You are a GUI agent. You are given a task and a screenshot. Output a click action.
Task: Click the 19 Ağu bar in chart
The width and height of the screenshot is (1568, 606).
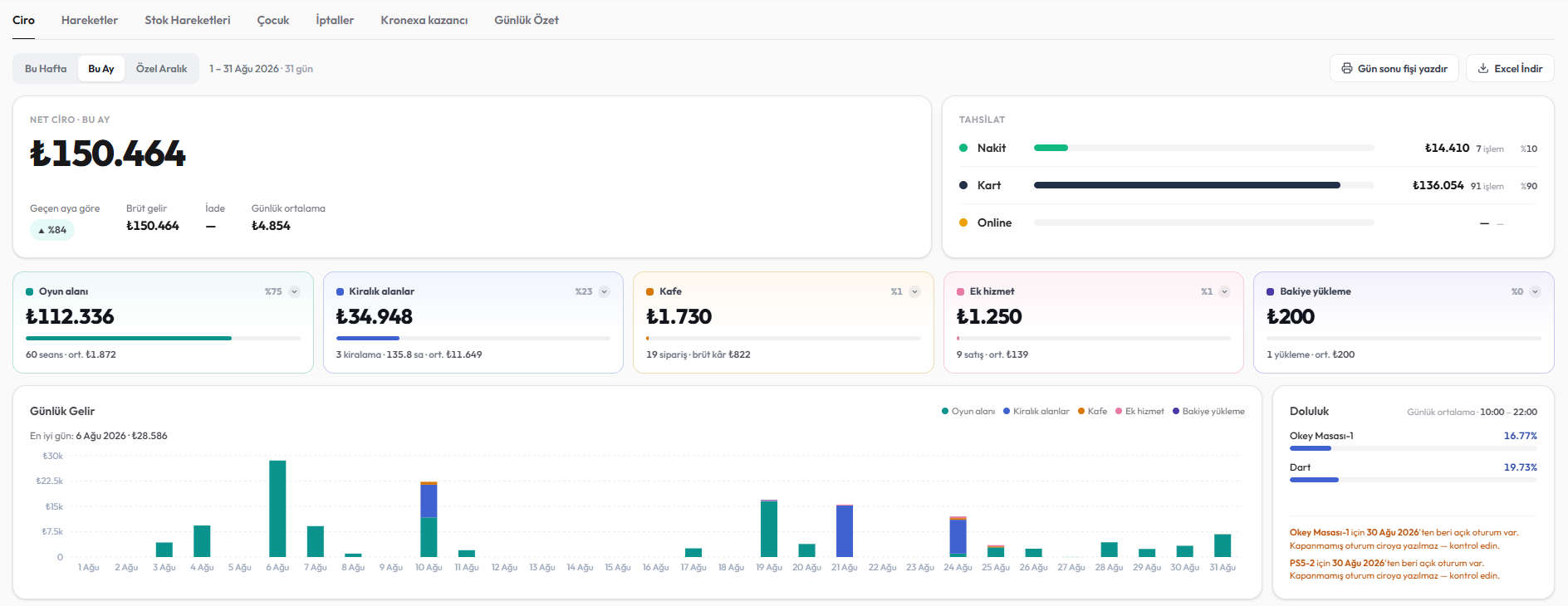(x=769, y=528)
